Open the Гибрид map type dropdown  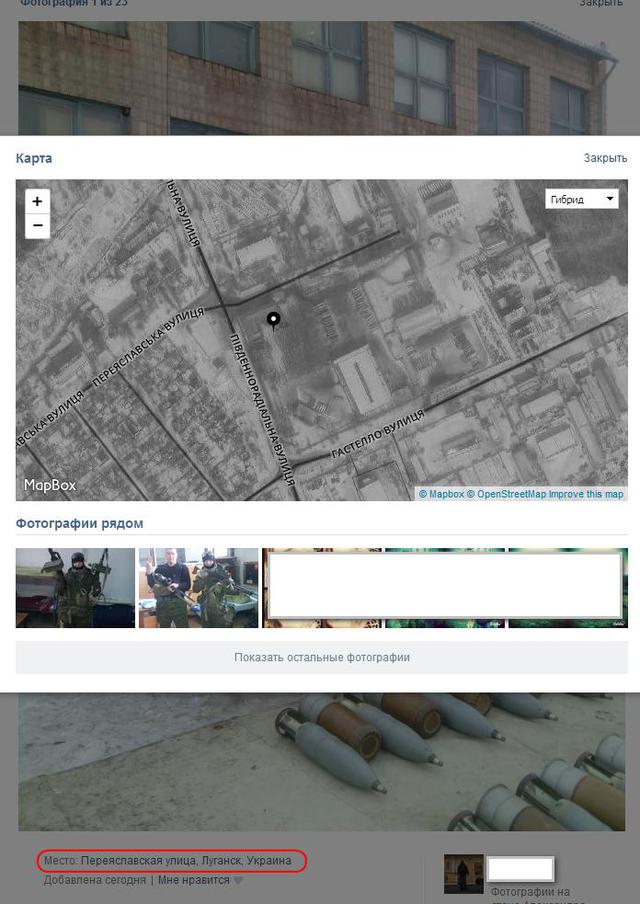[x=582, y=199]
